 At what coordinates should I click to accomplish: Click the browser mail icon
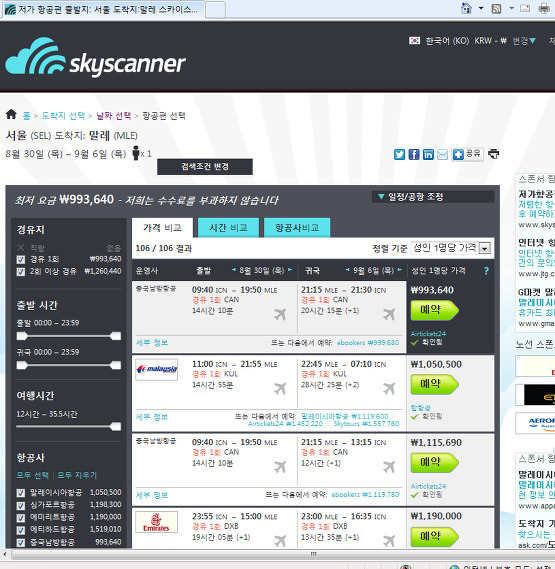coord(525,8)
